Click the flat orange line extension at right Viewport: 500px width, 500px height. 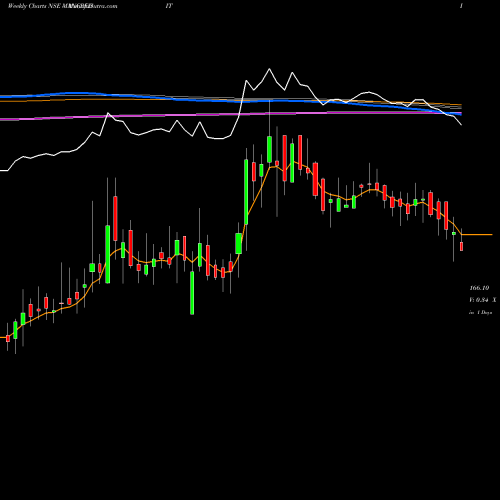(477, 235)
